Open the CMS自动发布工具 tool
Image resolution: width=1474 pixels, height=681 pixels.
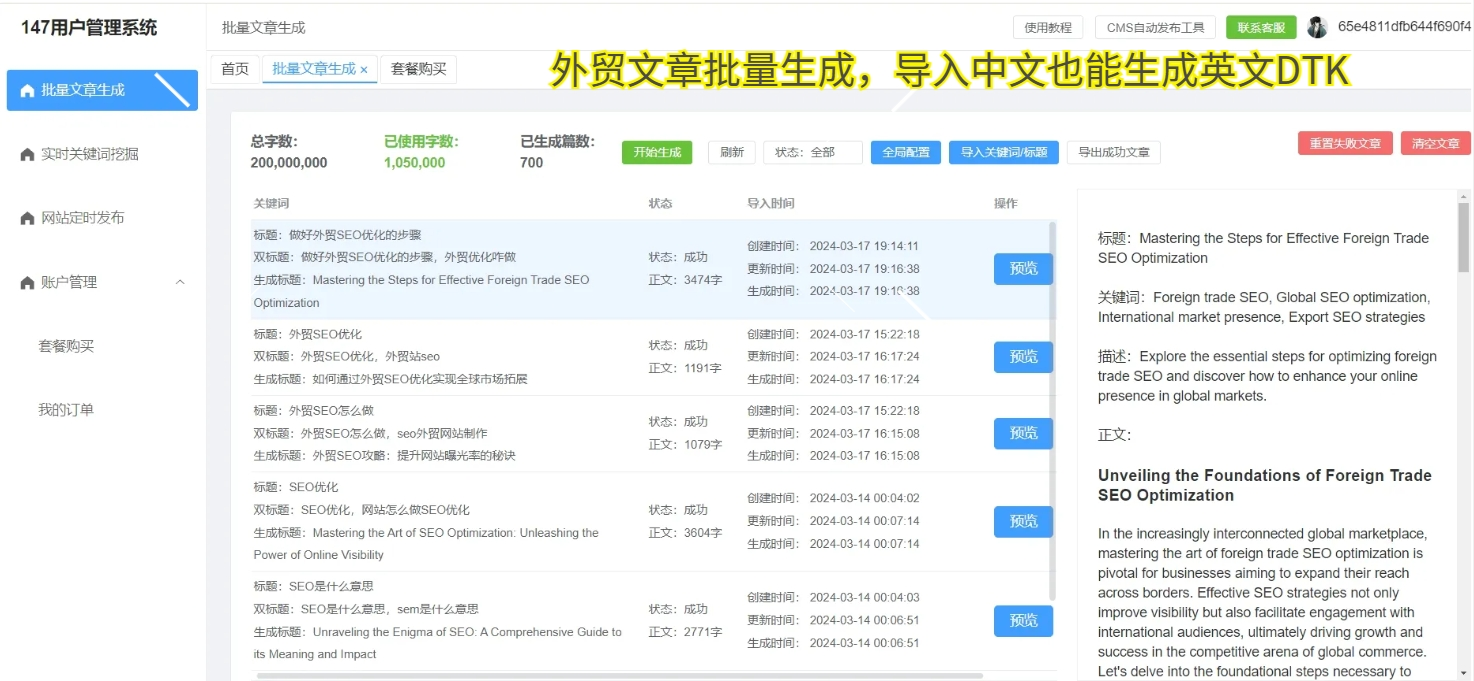tap(1155, 27)
